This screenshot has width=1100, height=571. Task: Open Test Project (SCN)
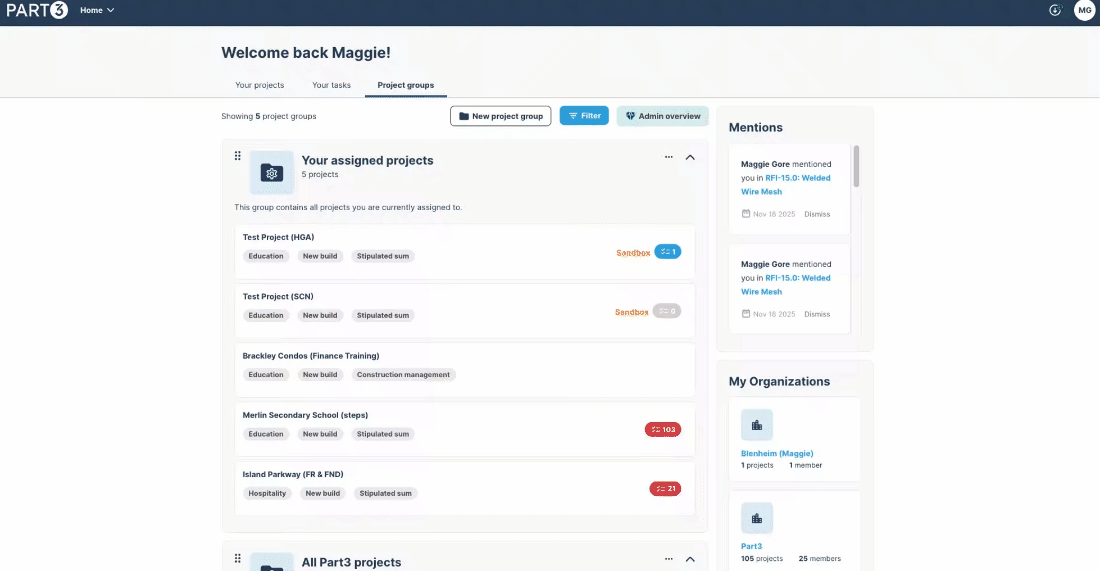[x=278, y=297]
